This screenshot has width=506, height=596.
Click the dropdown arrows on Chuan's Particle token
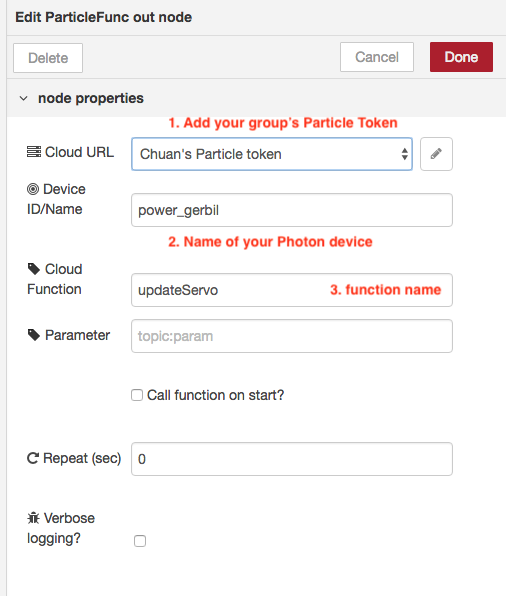[404, 154]
